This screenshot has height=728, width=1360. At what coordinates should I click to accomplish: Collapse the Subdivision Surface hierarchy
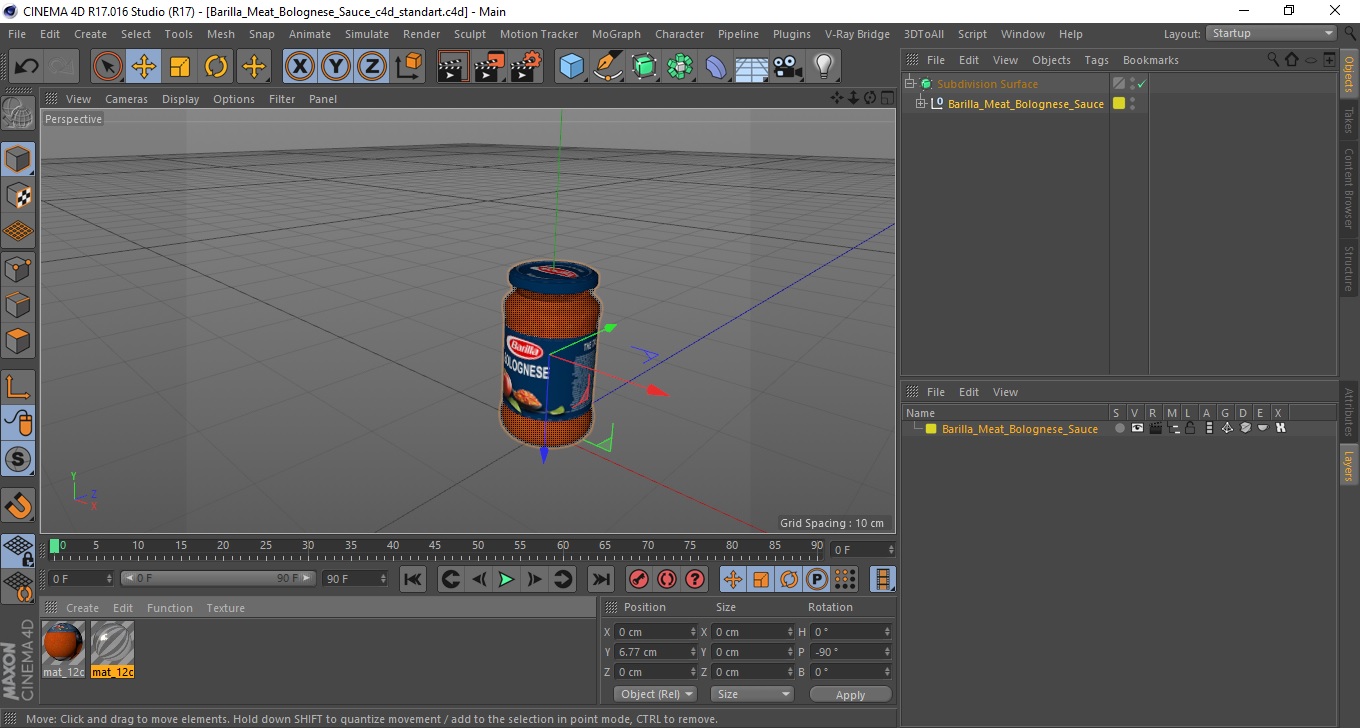pos(910,84)
